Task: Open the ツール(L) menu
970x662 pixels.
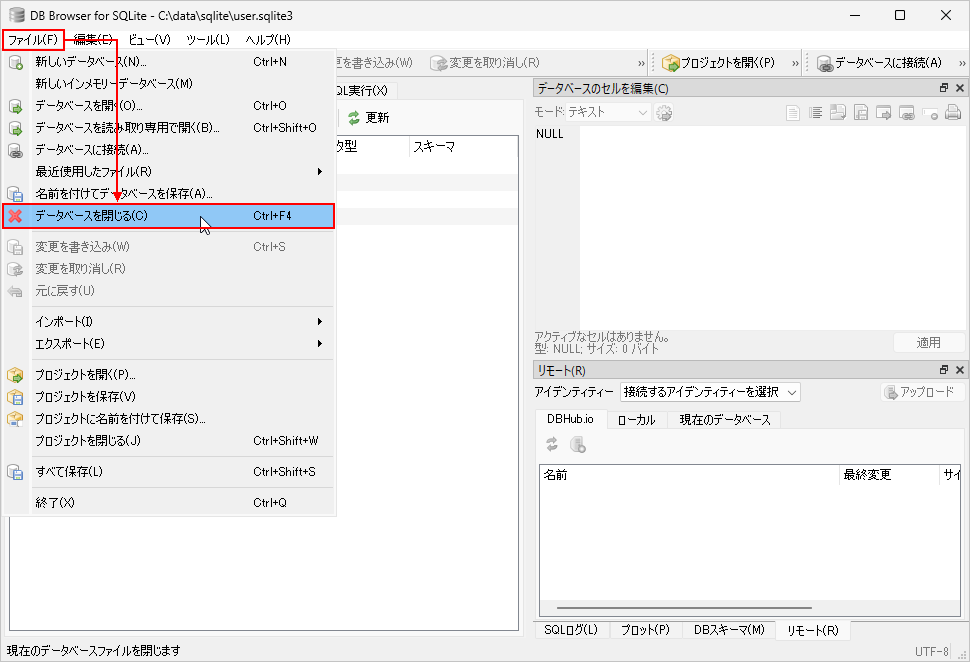Action: coord(208,40)
